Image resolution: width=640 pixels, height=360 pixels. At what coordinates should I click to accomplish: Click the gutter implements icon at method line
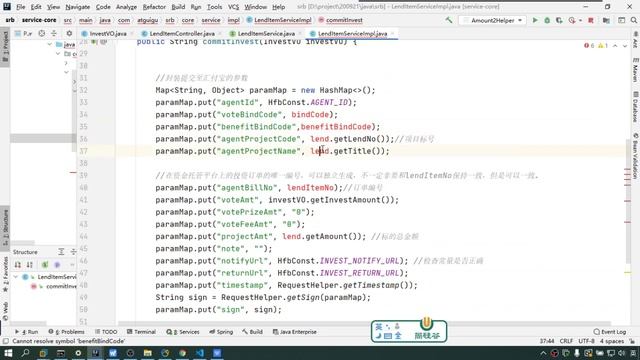tap(94, 42)
